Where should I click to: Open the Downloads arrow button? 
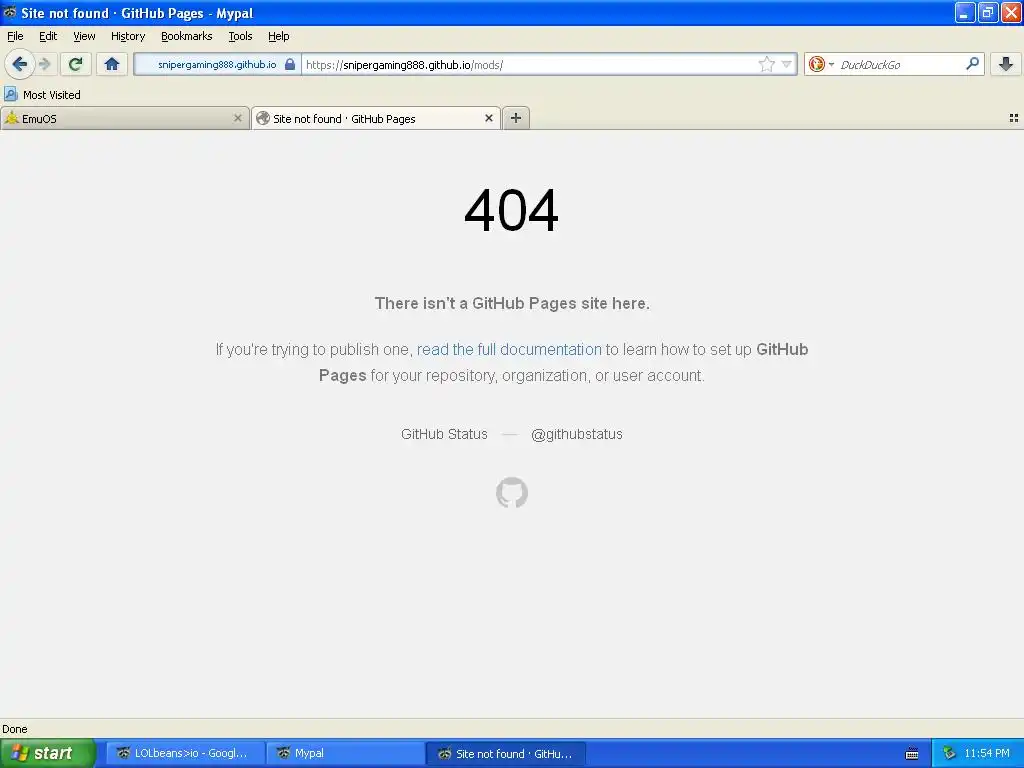click(1006, 64)
